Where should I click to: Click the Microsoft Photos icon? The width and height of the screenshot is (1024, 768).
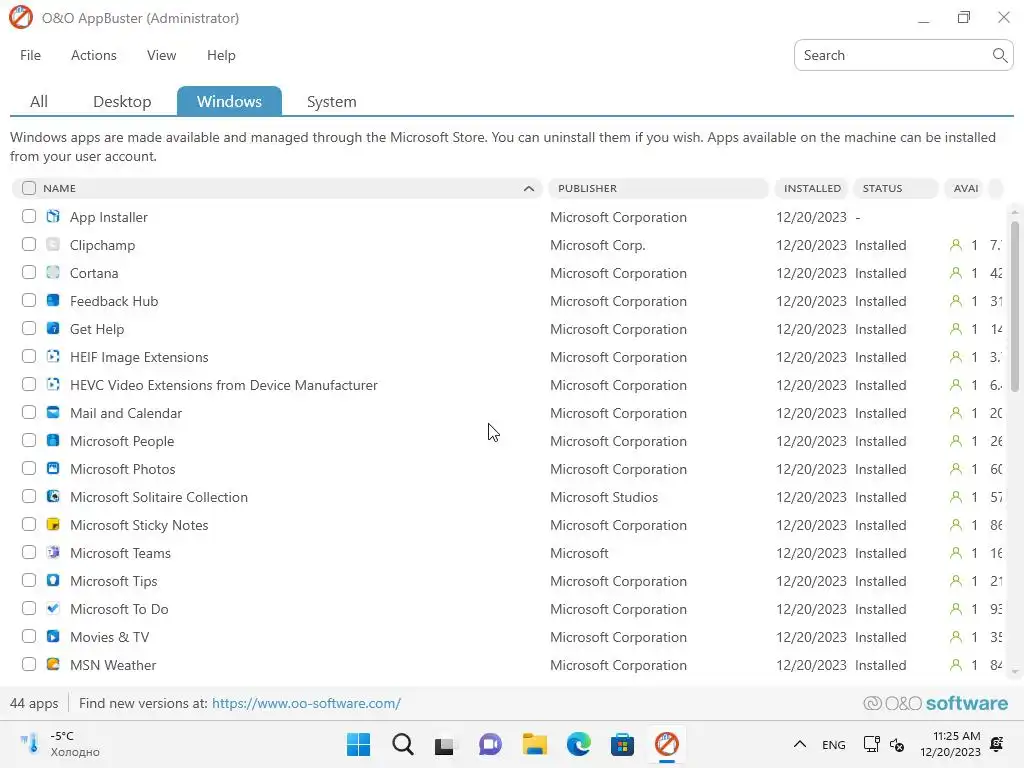click(53, 469)
